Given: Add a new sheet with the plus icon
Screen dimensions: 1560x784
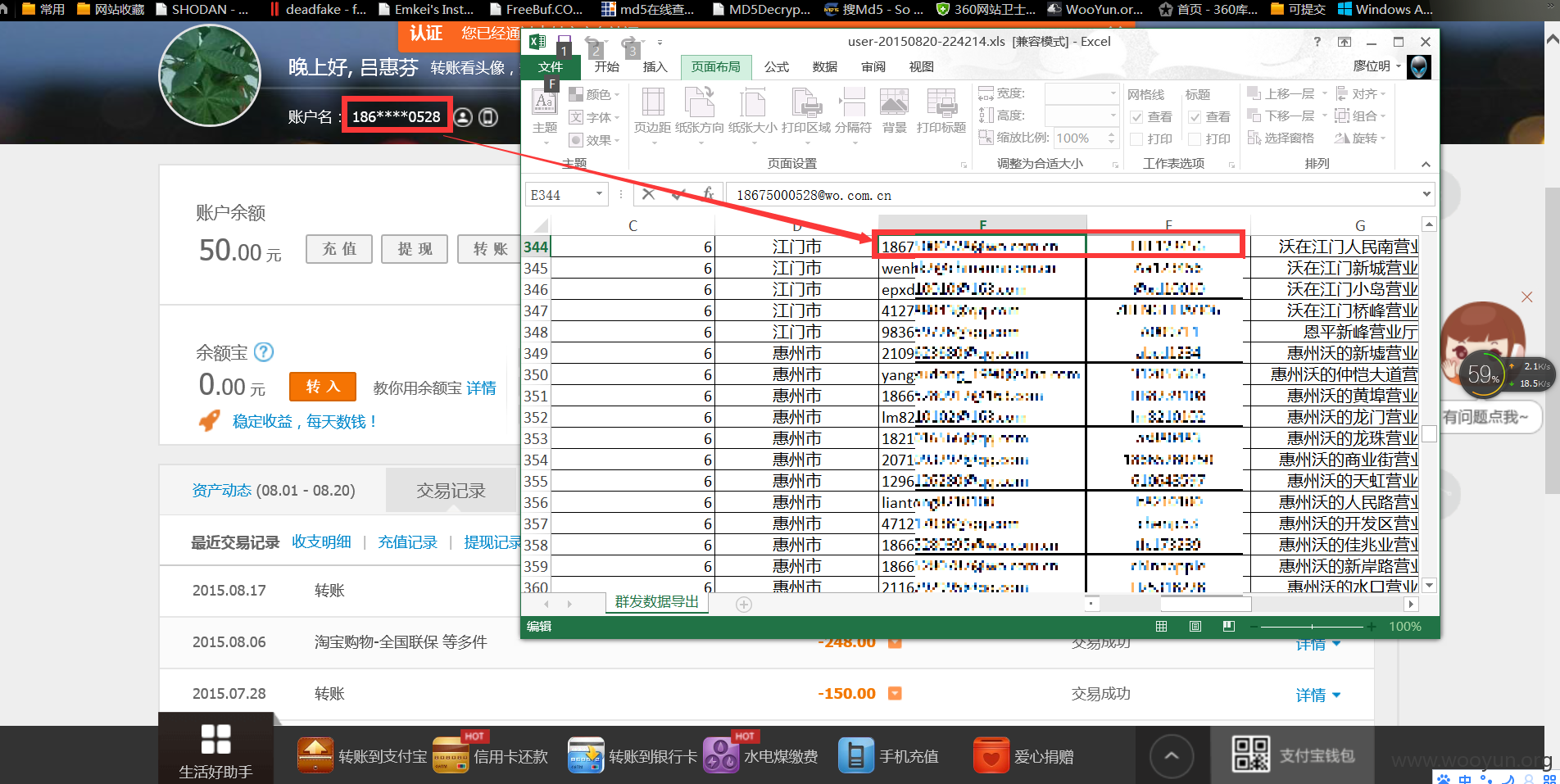Looking at the screenshot, I should [x=744, y=605].
